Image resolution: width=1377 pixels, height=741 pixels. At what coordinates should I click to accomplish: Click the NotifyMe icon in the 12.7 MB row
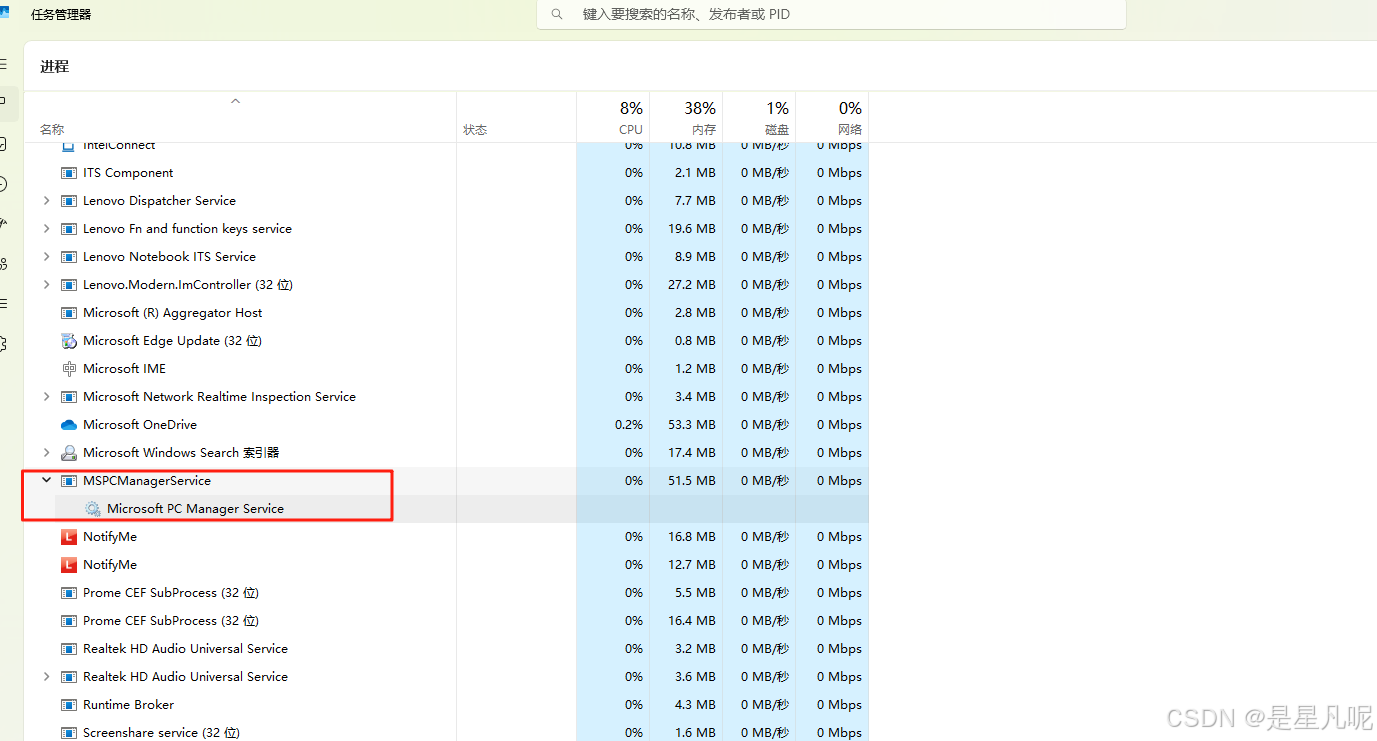click(x=69, y=565)
